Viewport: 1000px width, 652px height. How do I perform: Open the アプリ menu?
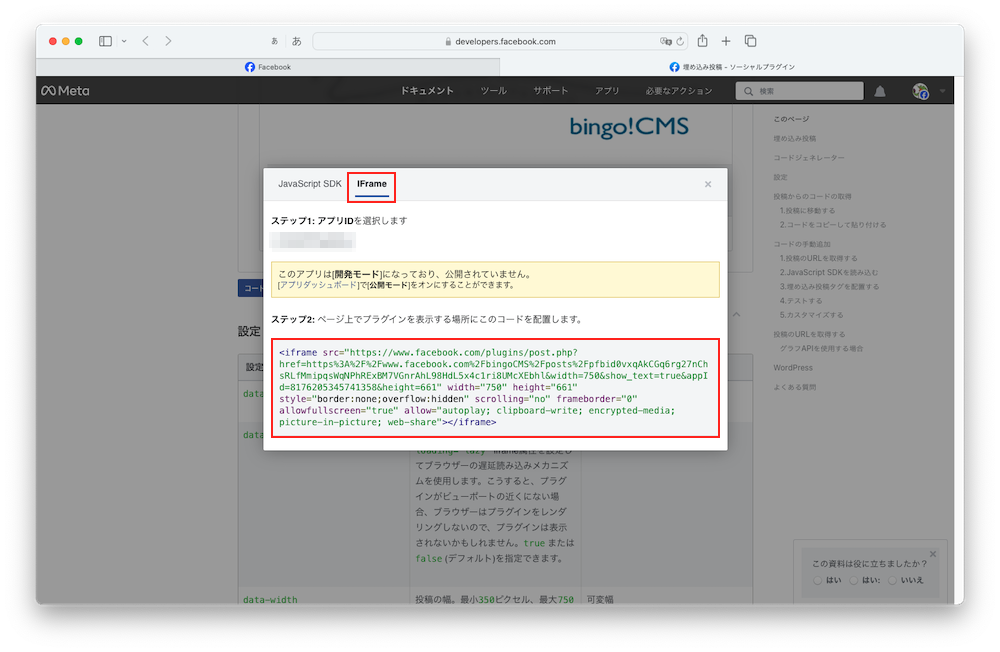(x=607, y=91)
